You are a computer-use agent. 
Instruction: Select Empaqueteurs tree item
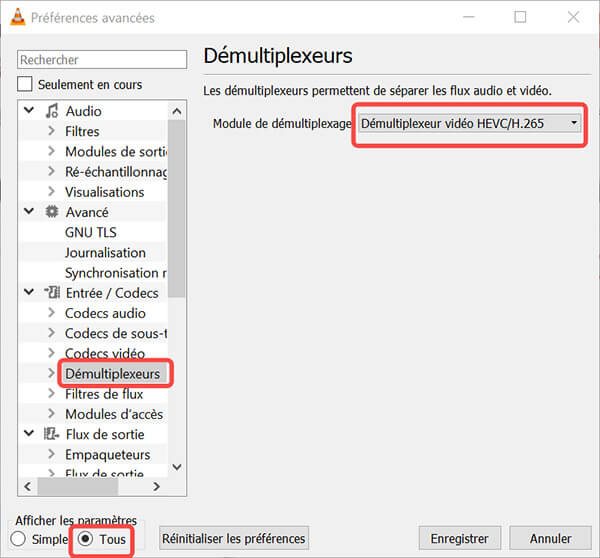[x=108, y=455]
